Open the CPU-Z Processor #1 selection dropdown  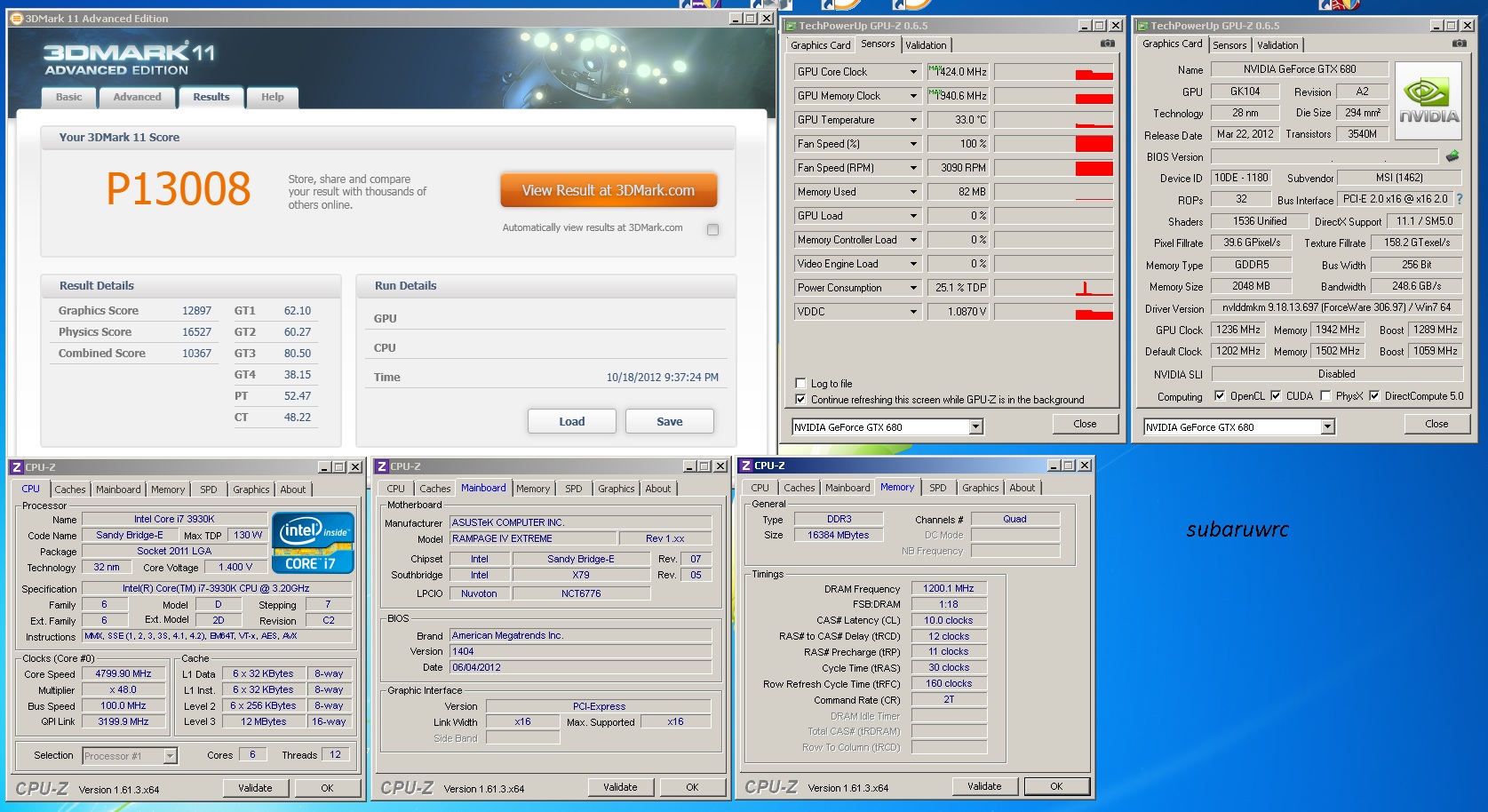click(170, 756)
